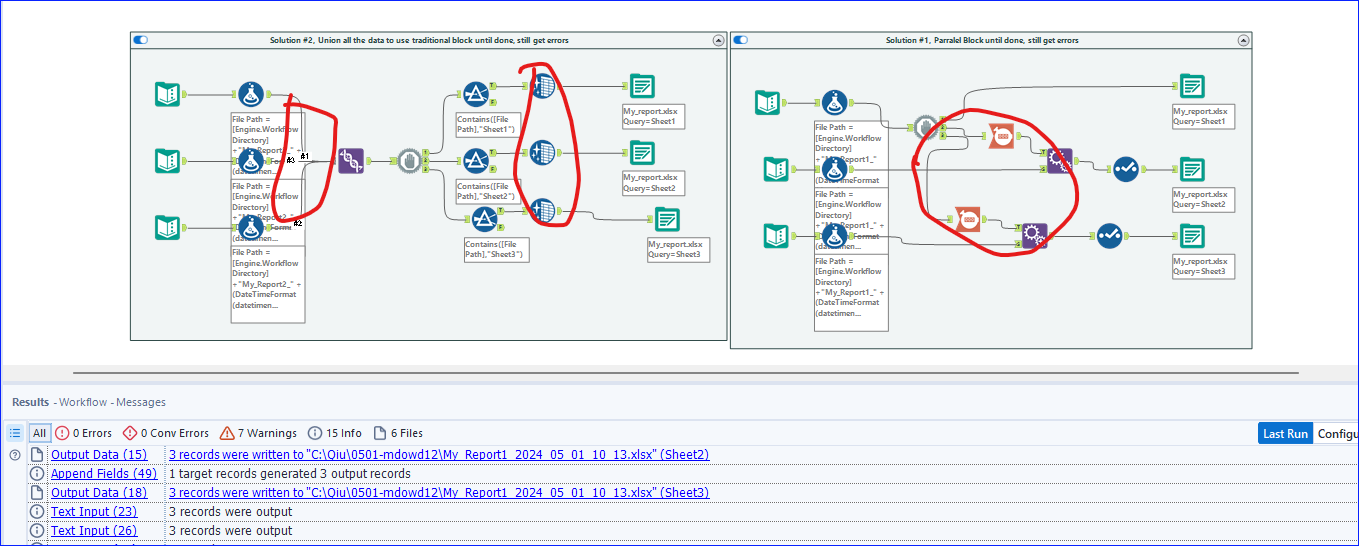Screen dimensions: 1359x546
Task: Disable the Solution #1 container toggle
Action: (x=741, y=40)
